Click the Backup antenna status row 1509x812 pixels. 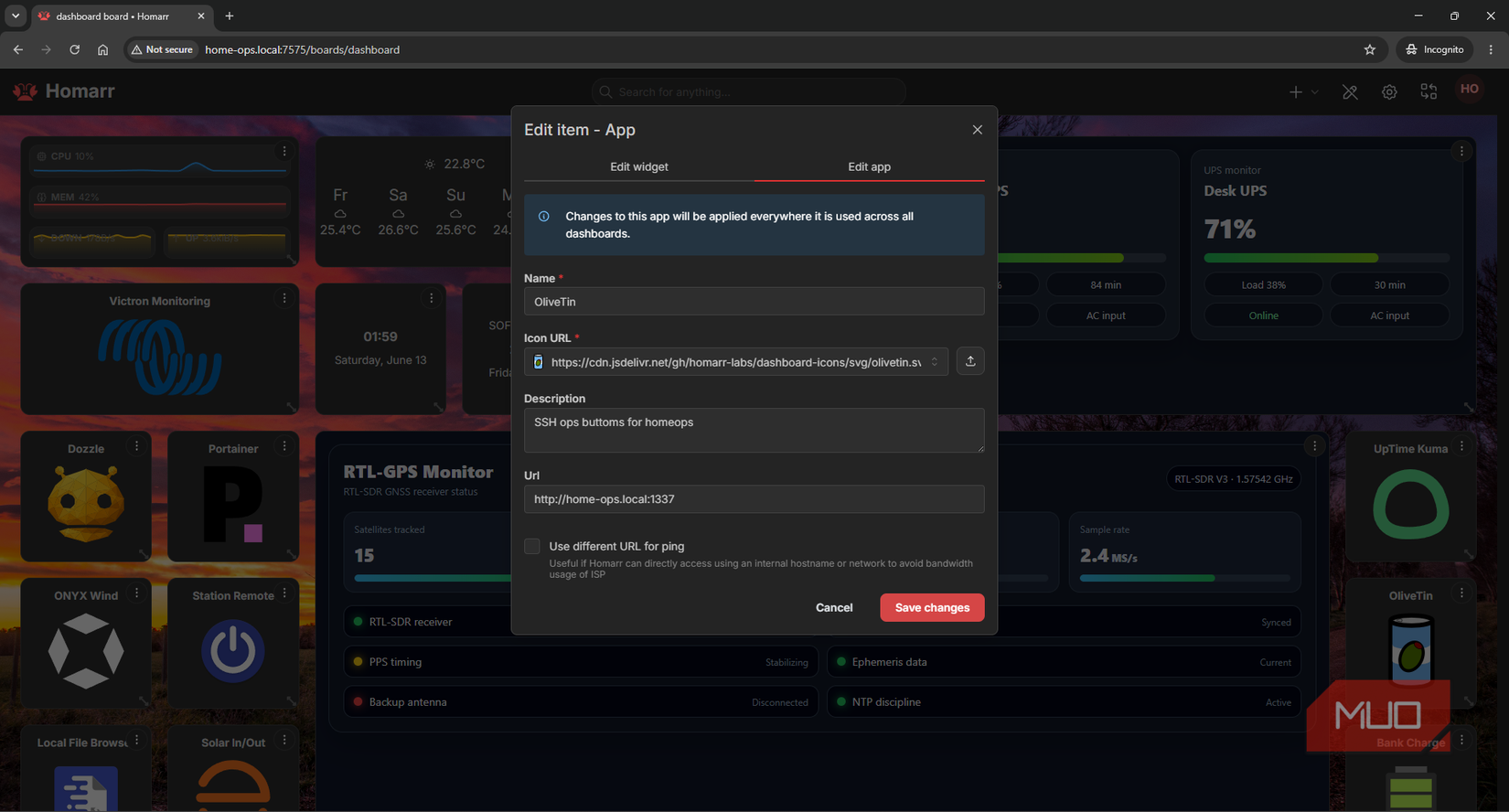[x=582, y=702]
